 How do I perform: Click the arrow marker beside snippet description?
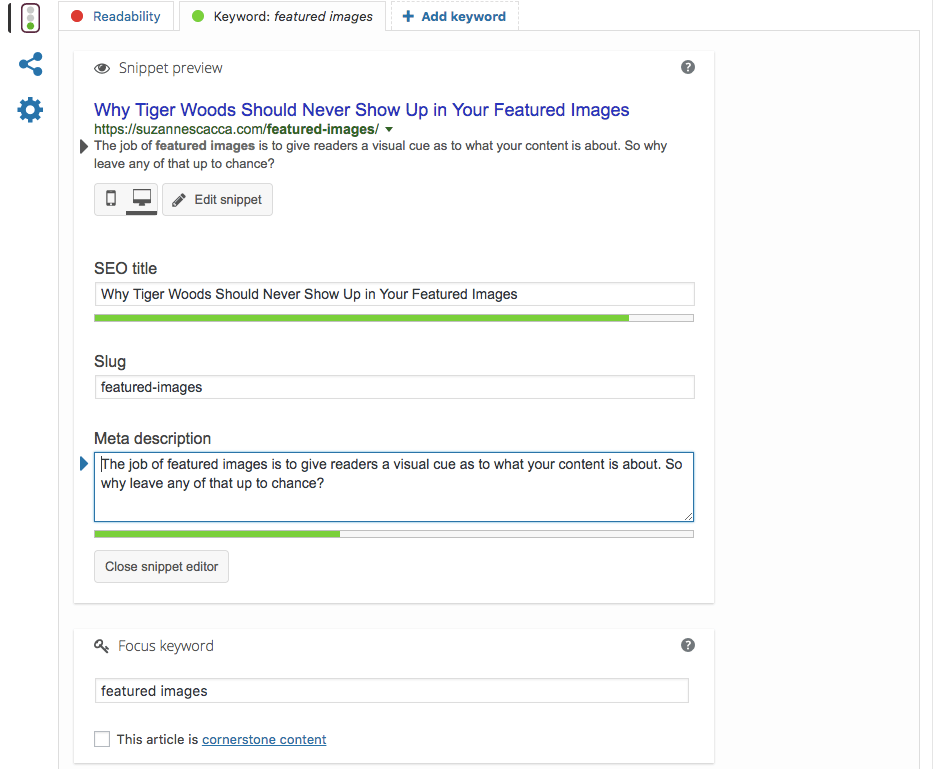pyautogui.click(x=84, y=146)
